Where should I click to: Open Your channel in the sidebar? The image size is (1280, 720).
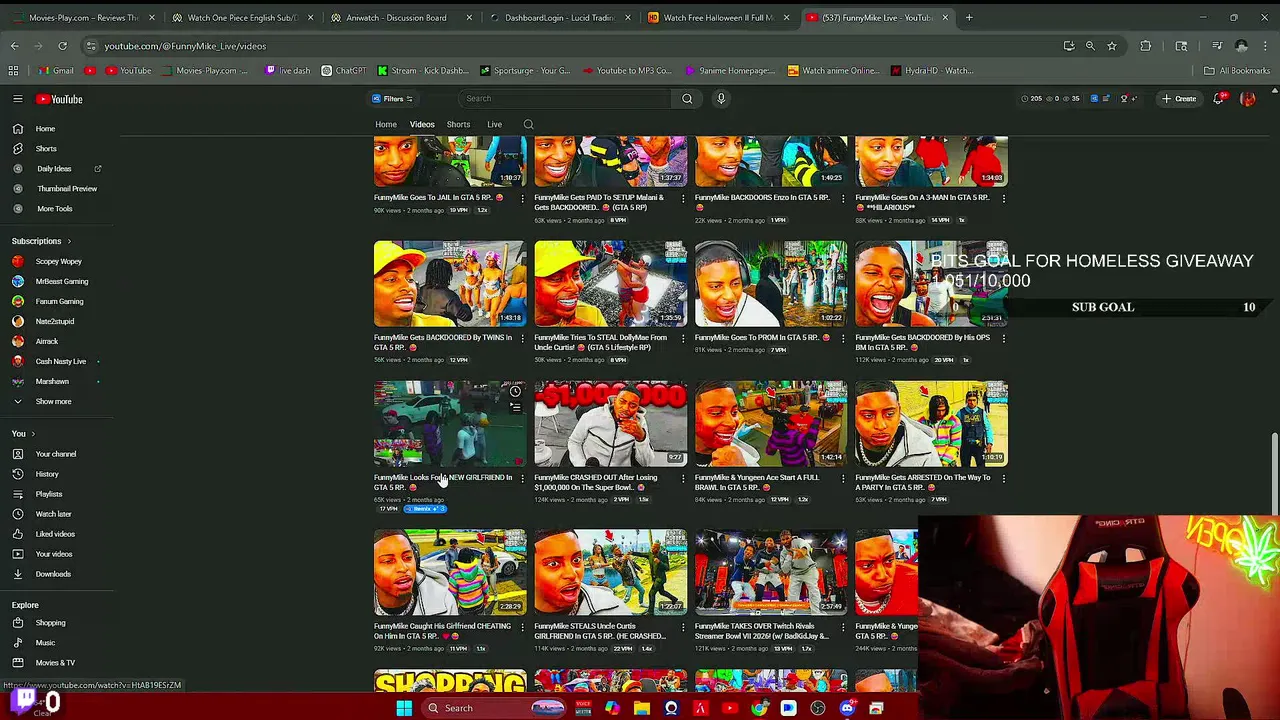point(56,454)
